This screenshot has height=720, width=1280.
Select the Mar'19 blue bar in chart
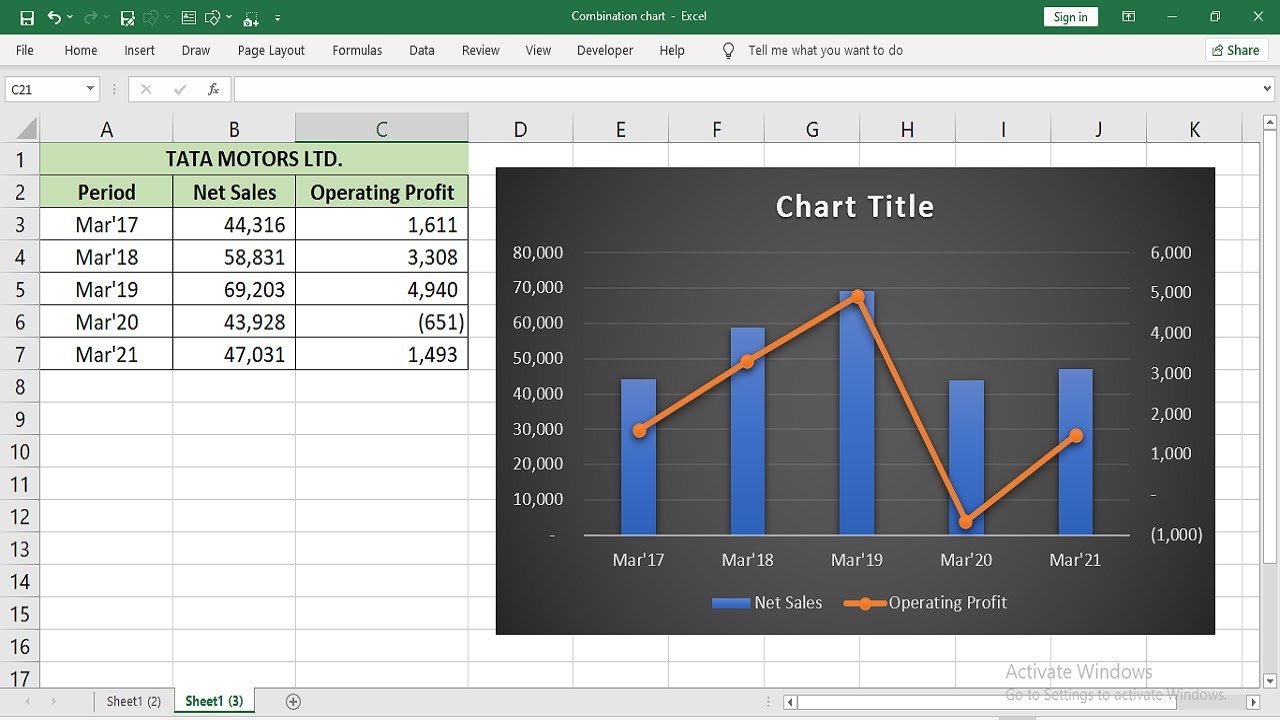(857, 413)
